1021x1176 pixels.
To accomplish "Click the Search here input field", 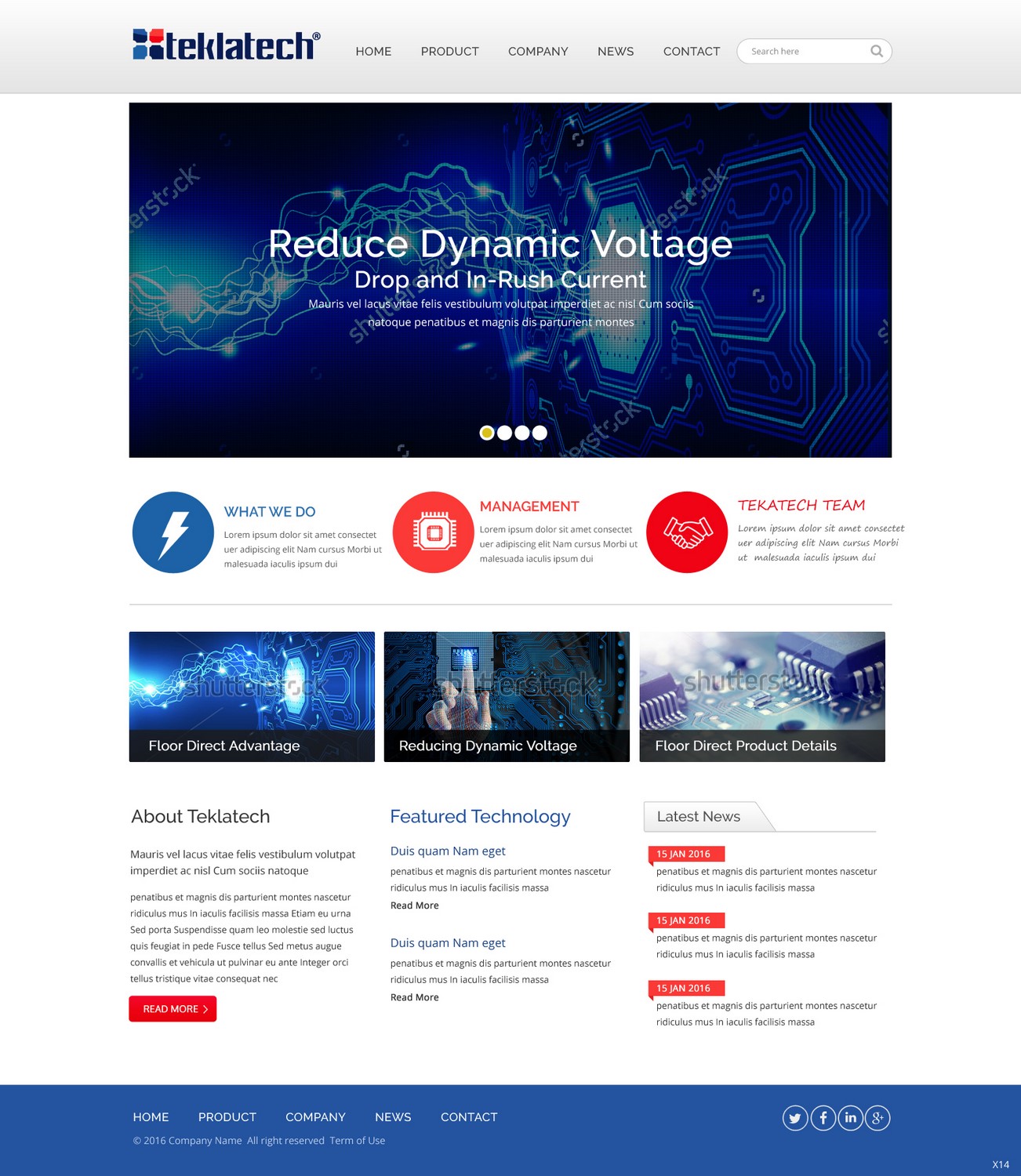I will [814, 51].
